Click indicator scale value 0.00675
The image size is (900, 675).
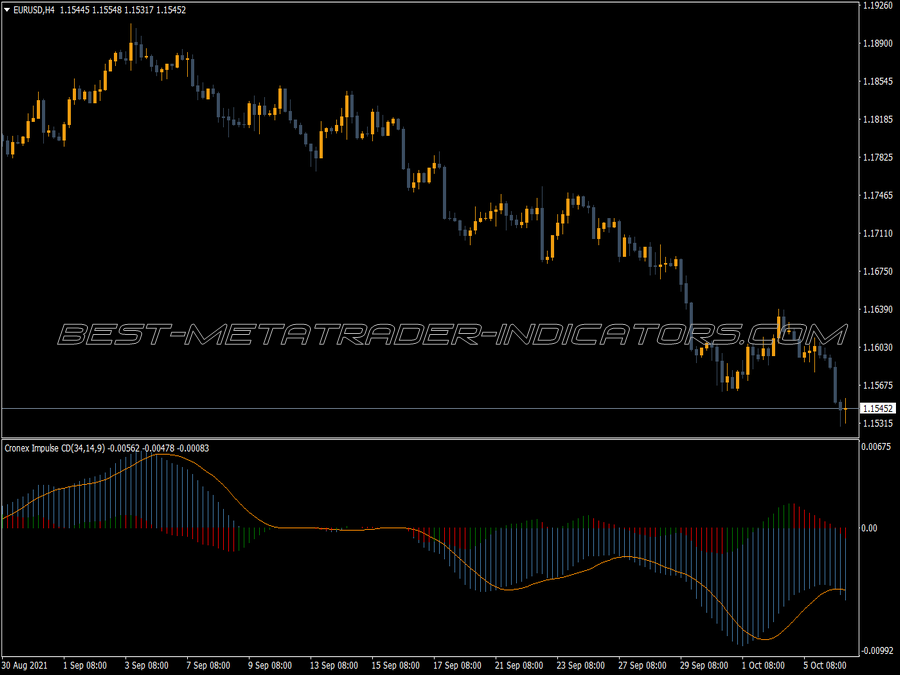click(876, 447)
